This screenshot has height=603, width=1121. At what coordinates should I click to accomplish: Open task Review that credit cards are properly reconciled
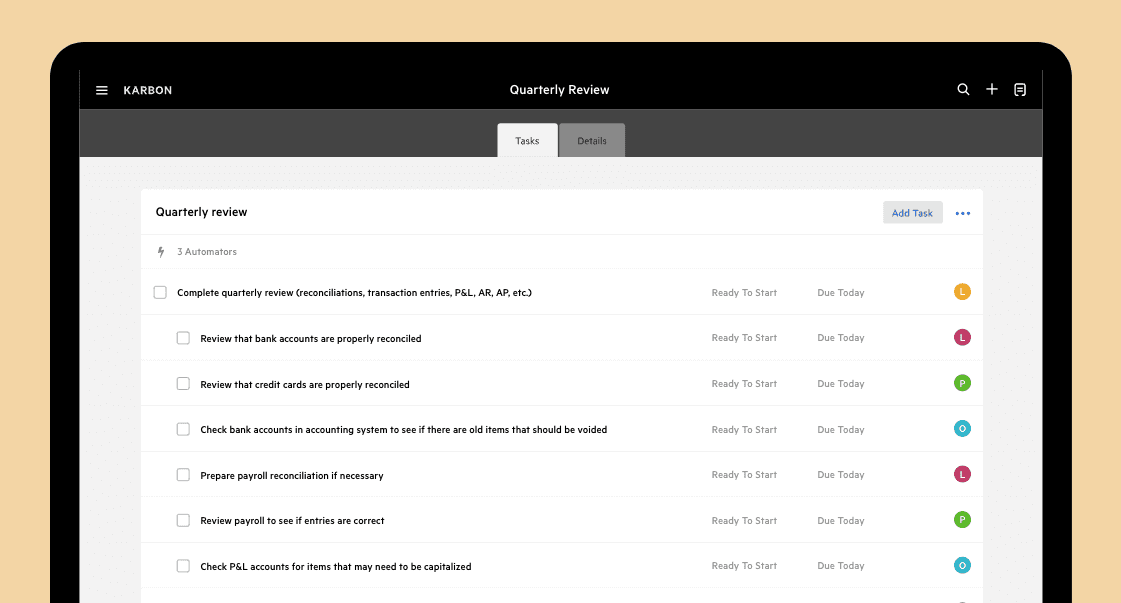[305, 384]
